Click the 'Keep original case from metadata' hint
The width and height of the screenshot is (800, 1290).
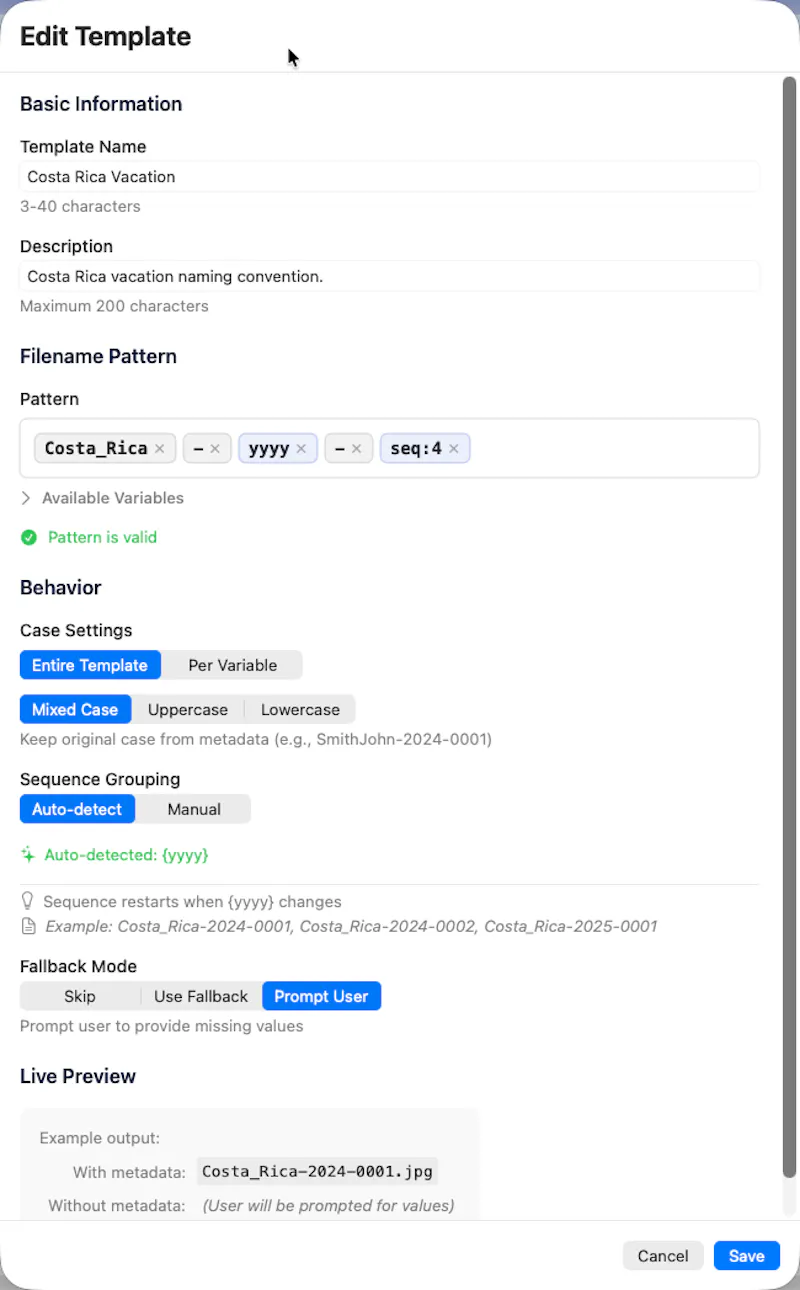[x=256, y=740]
